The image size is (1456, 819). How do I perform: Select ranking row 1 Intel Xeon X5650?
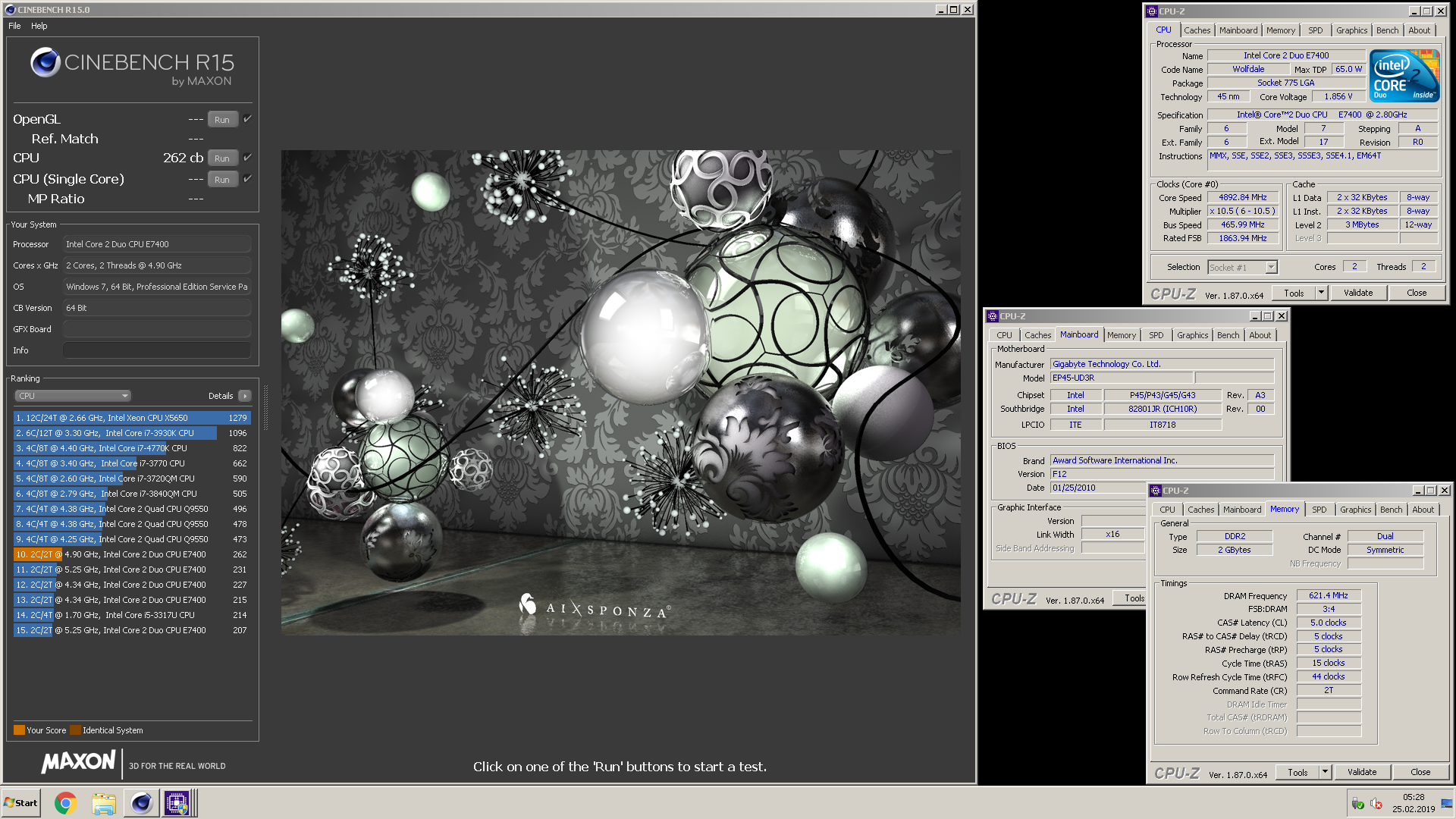pyautogui.click(x=132, y=418)
